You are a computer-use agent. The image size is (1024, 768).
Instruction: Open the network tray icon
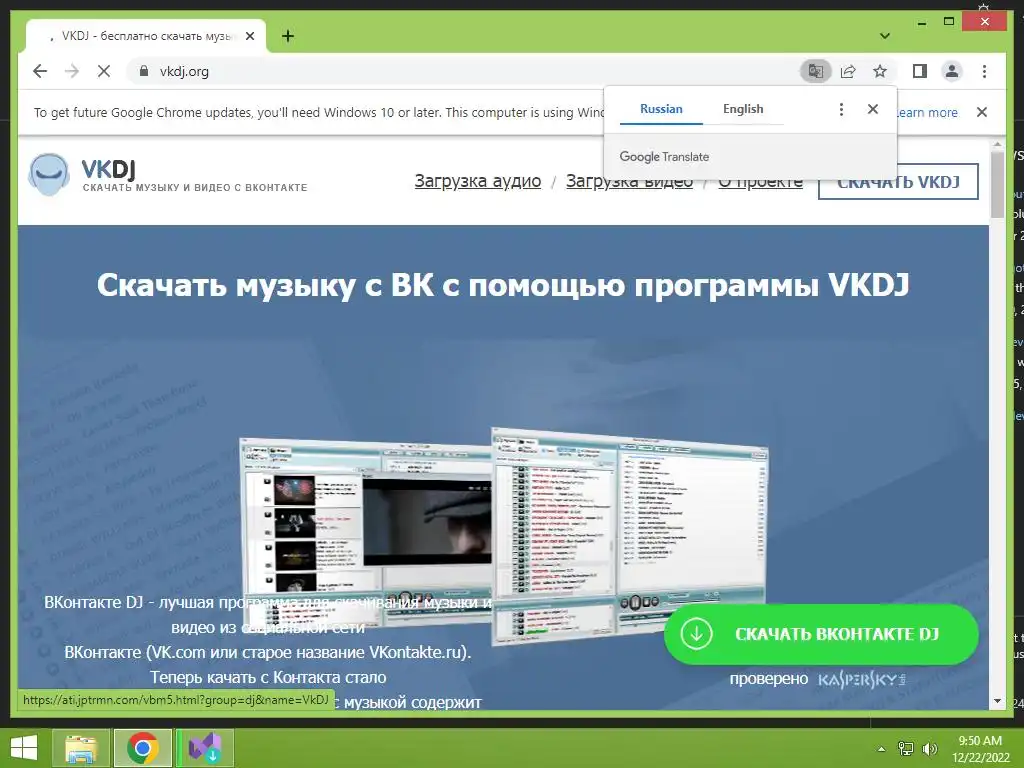[x=906, y=748]
